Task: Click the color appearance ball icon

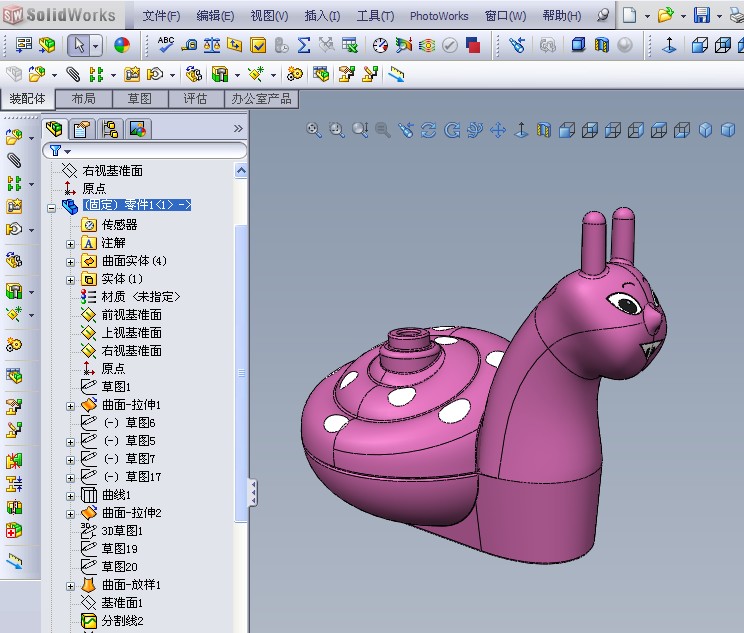Action: pyautogui.click(x=122, y=45)
